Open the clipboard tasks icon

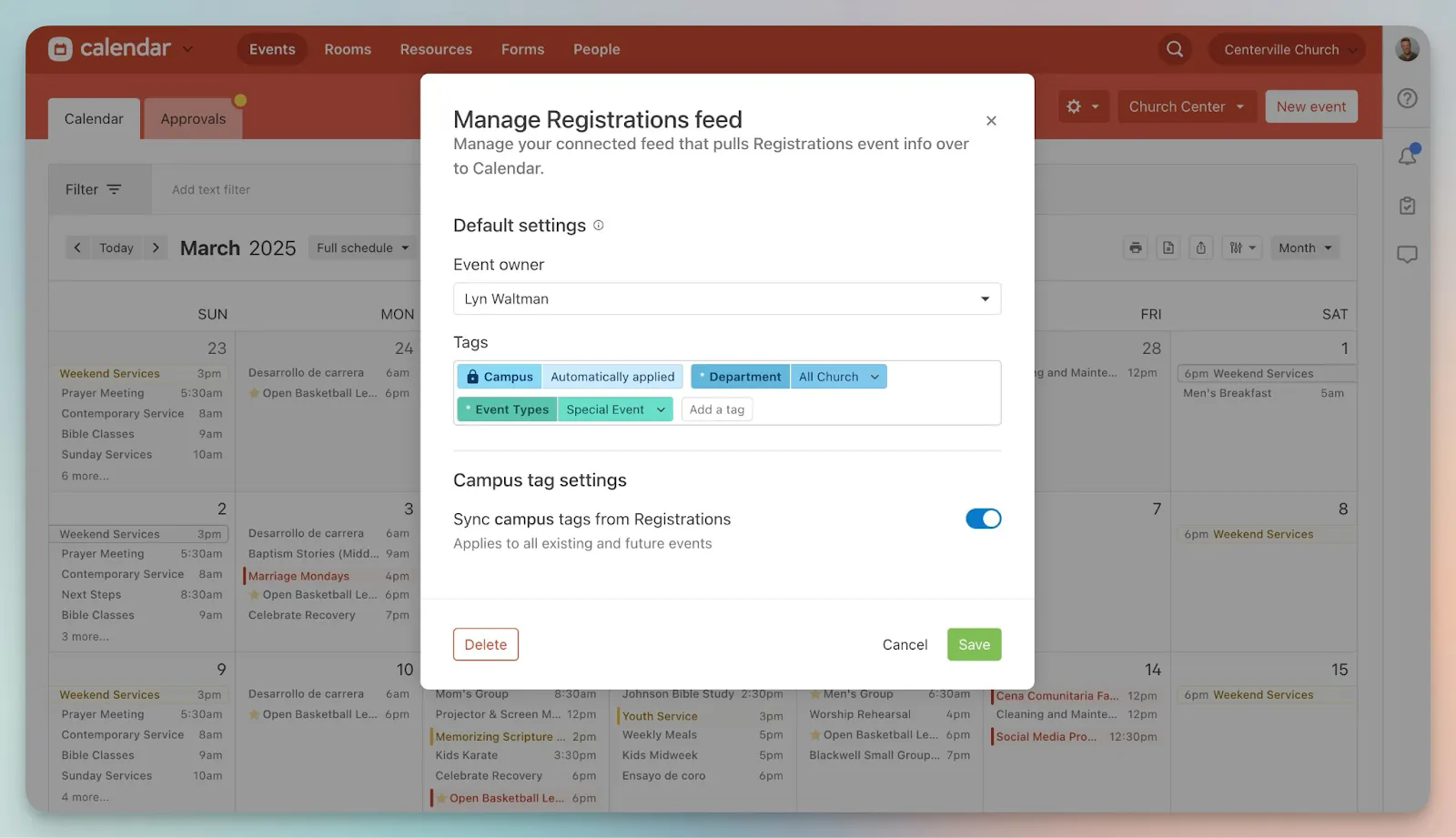click(x=1407, y=206)
